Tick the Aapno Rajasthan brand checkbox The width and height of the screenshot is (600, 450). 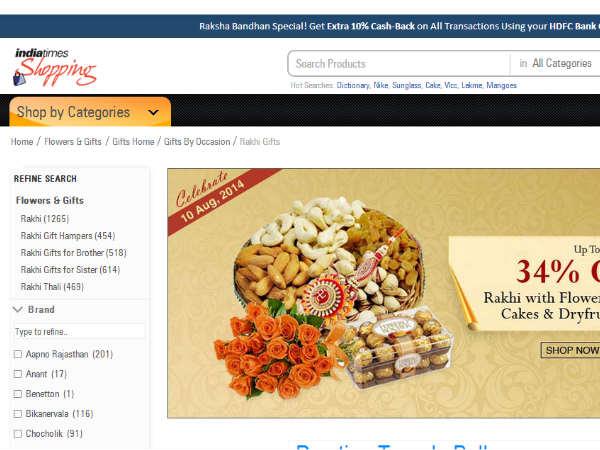pyautogui.click(x=18, y=354)
